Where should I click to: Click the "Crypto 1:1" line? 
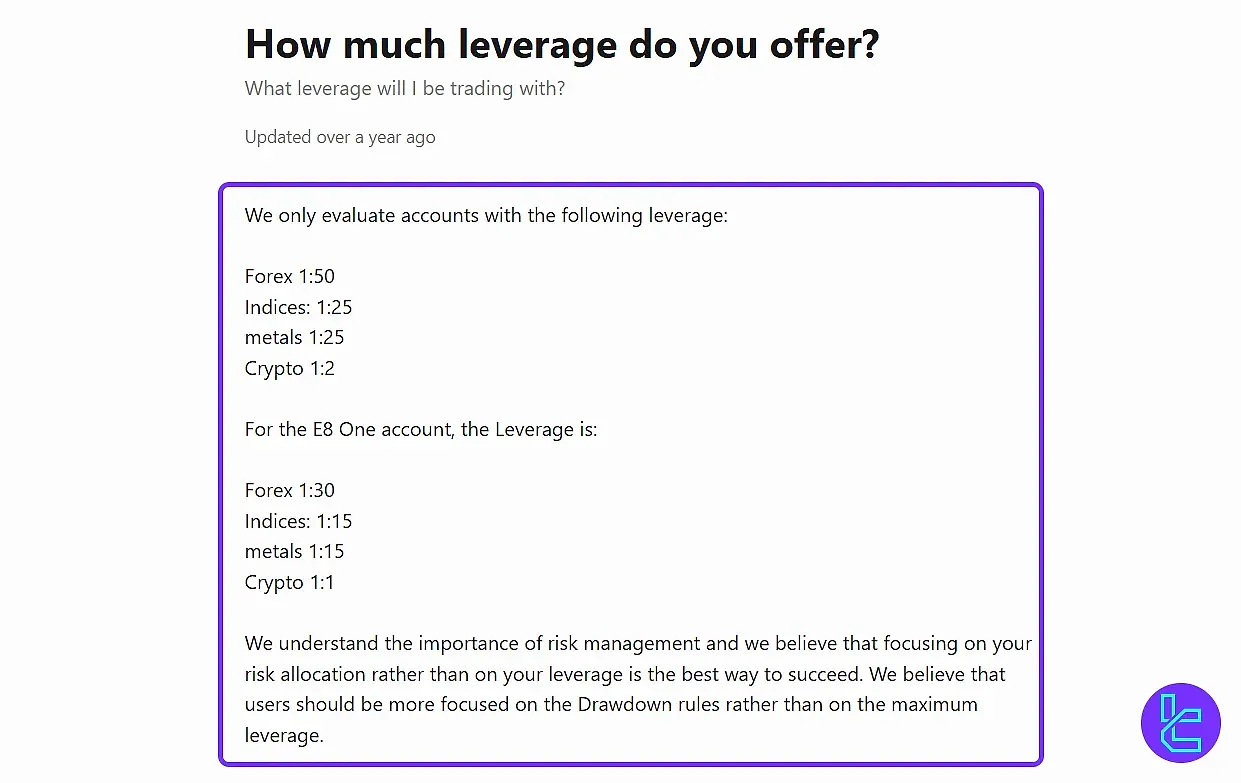pos(289,582)
